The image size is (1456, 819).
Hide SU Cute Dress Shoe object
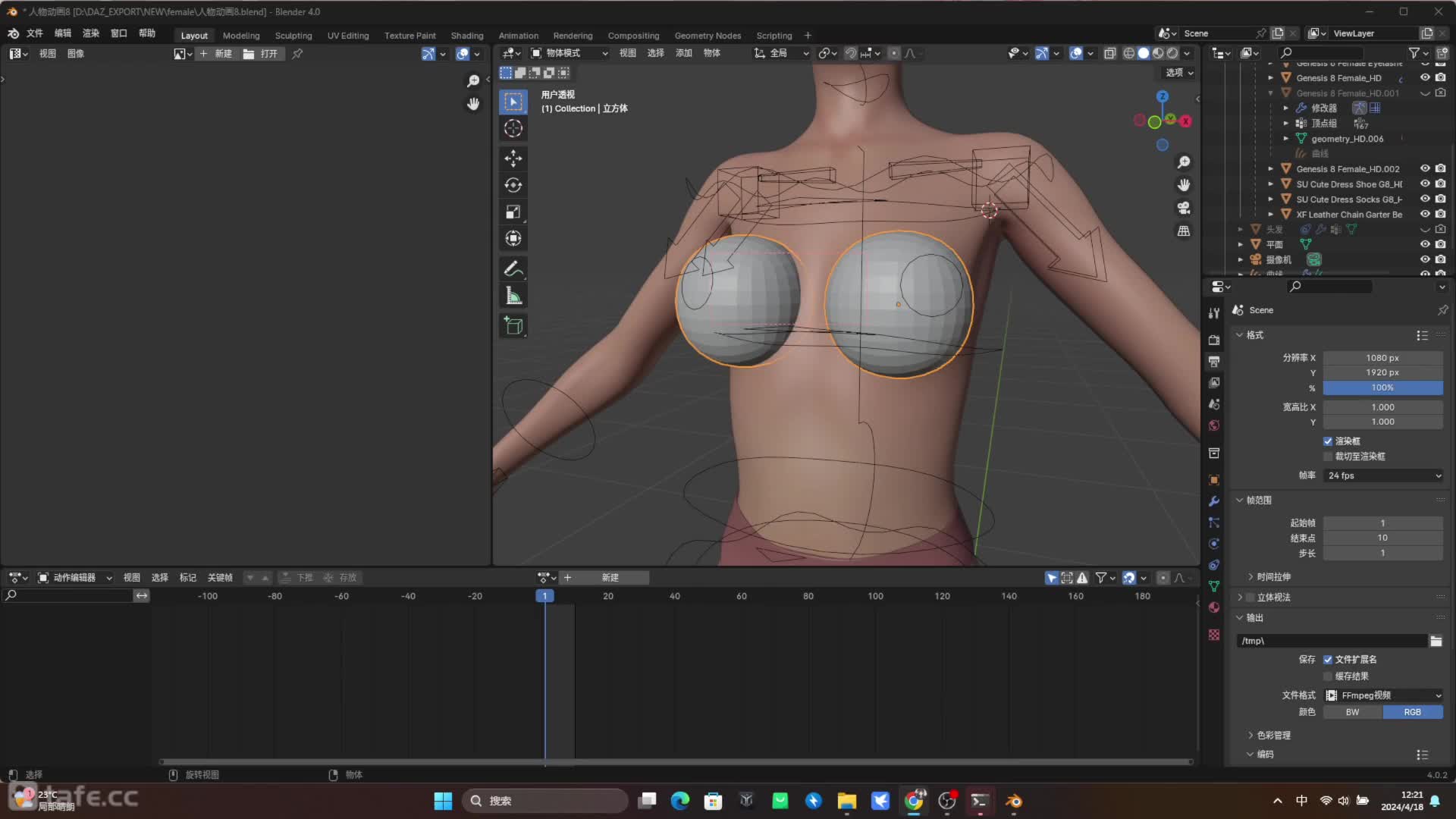[1425, 184]
